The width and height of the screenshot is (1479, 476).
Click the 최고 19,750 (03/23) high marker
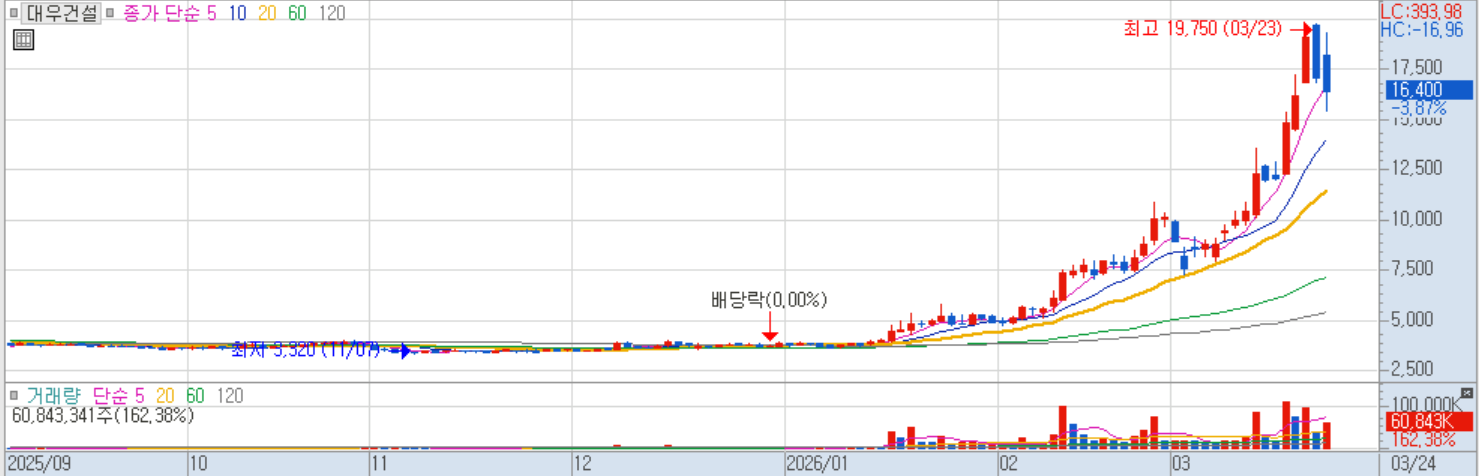pos(1204,30)
